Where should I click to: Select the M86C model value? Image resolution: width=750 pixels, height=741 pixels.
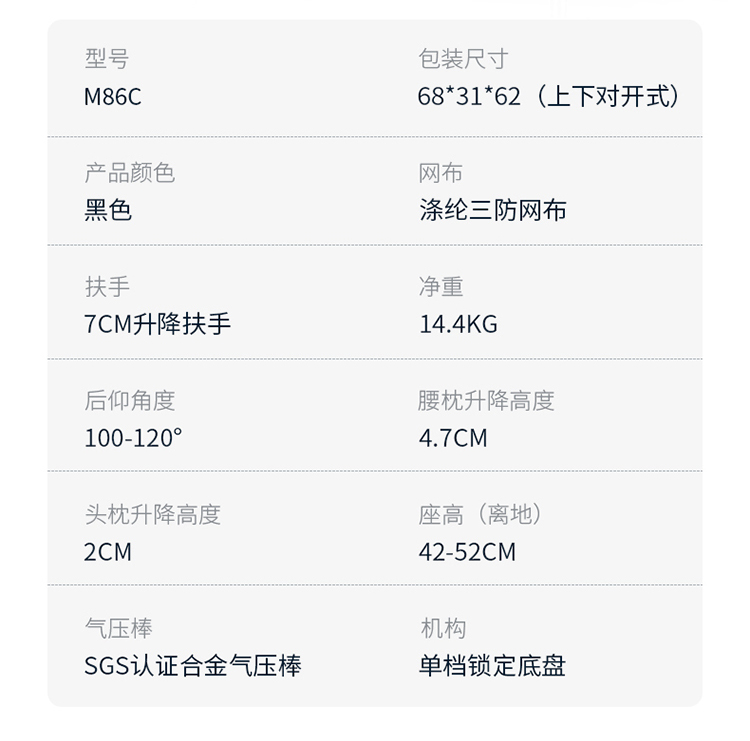click(113, 97)
